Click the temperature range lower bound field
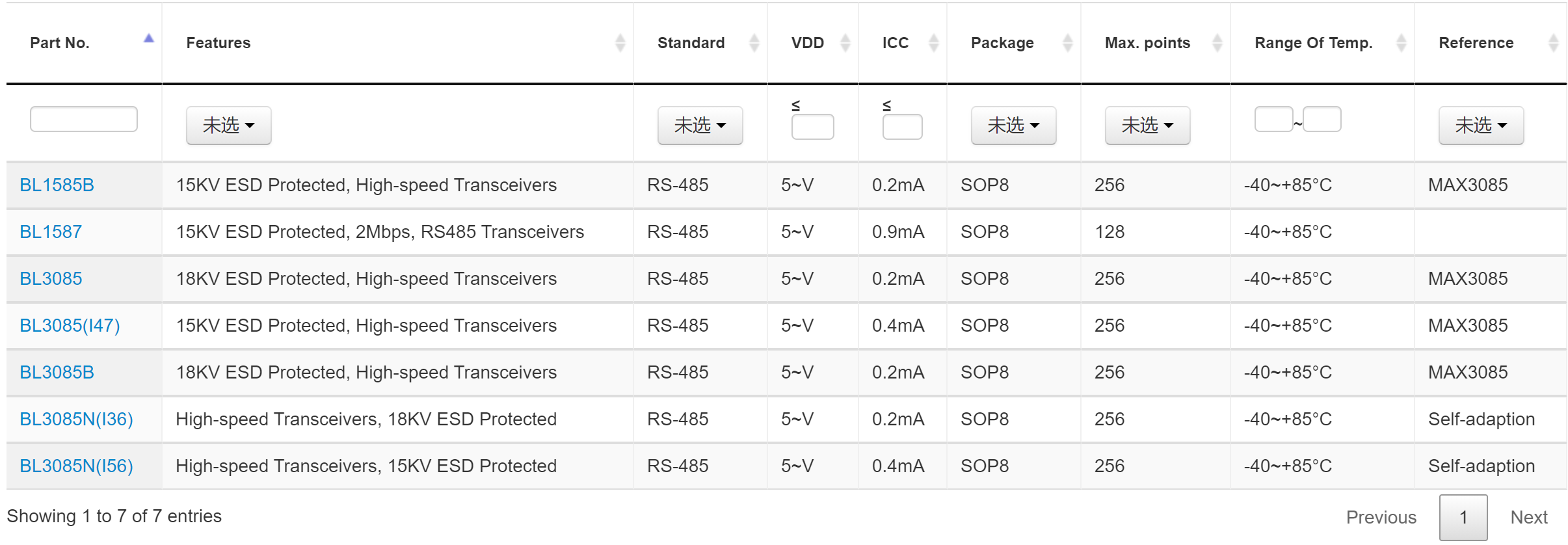The width and height of the screenshot is (1568, 545). 1274,119
